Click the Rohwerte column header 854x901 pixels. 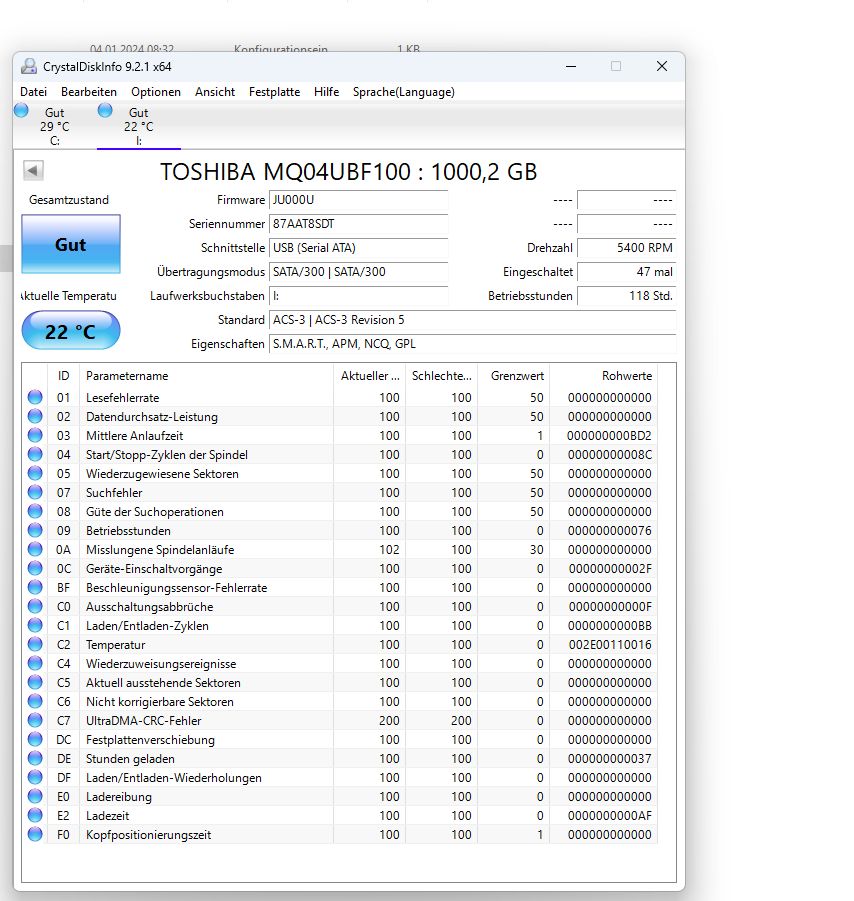[603, 376]
